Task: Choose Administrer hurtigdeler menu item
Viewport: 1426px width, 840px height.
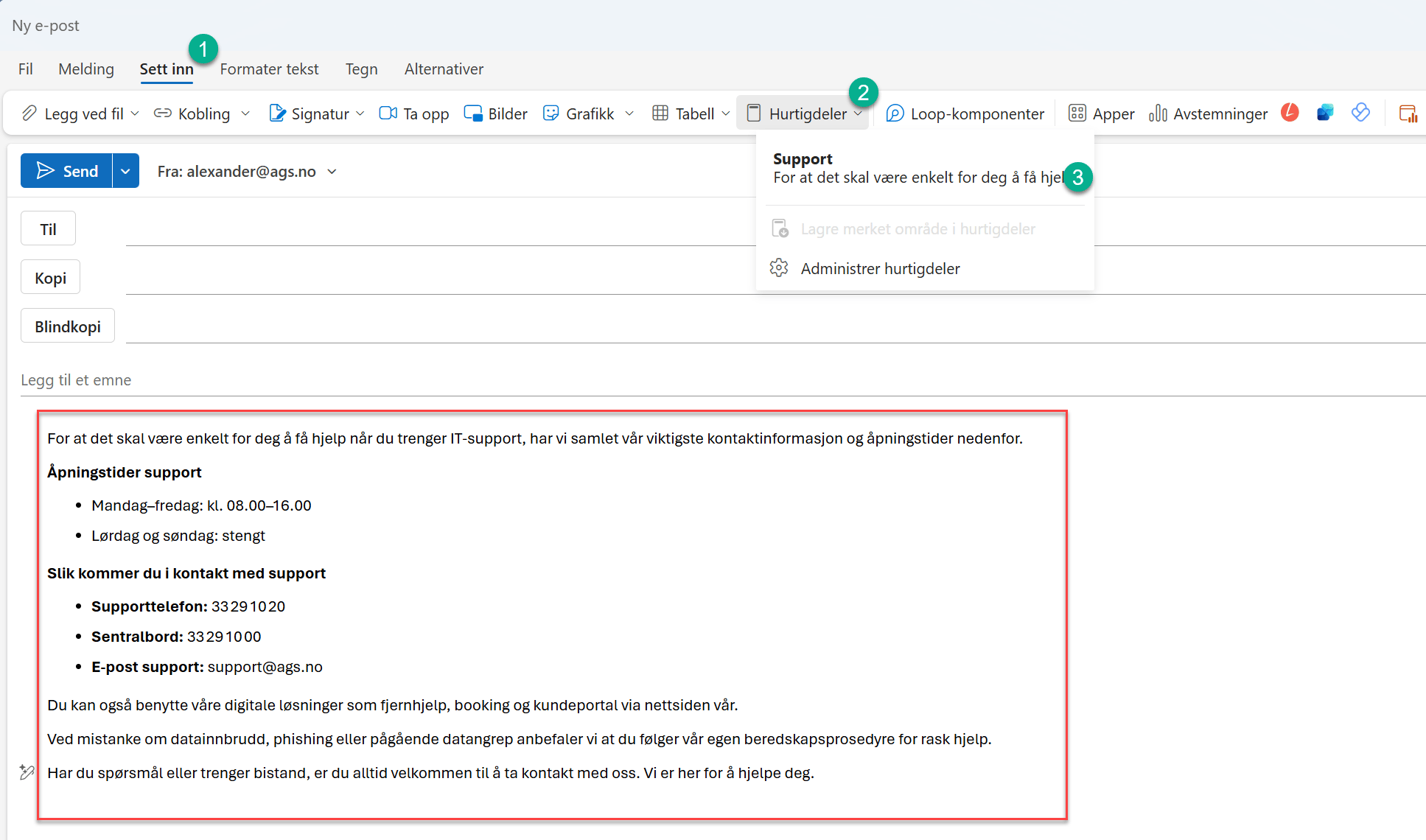Action: [925, 268]
